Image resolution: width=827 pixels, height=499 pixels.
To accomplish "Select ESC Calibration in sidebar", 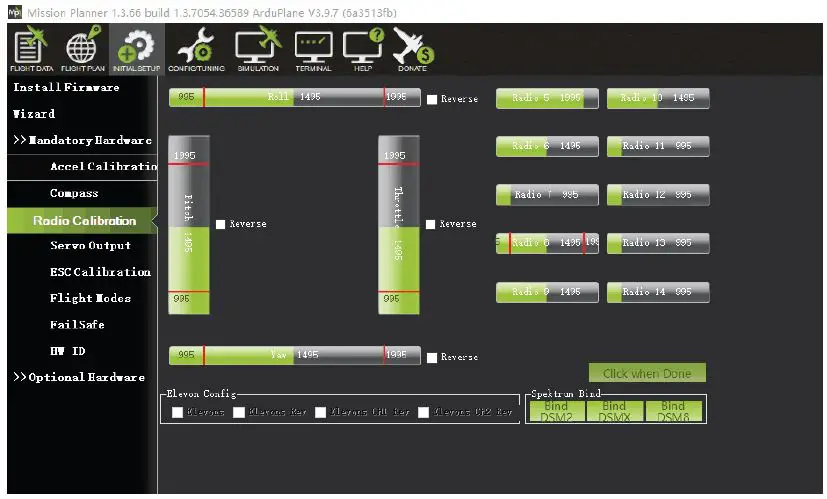I will click(x=100, y=272).
